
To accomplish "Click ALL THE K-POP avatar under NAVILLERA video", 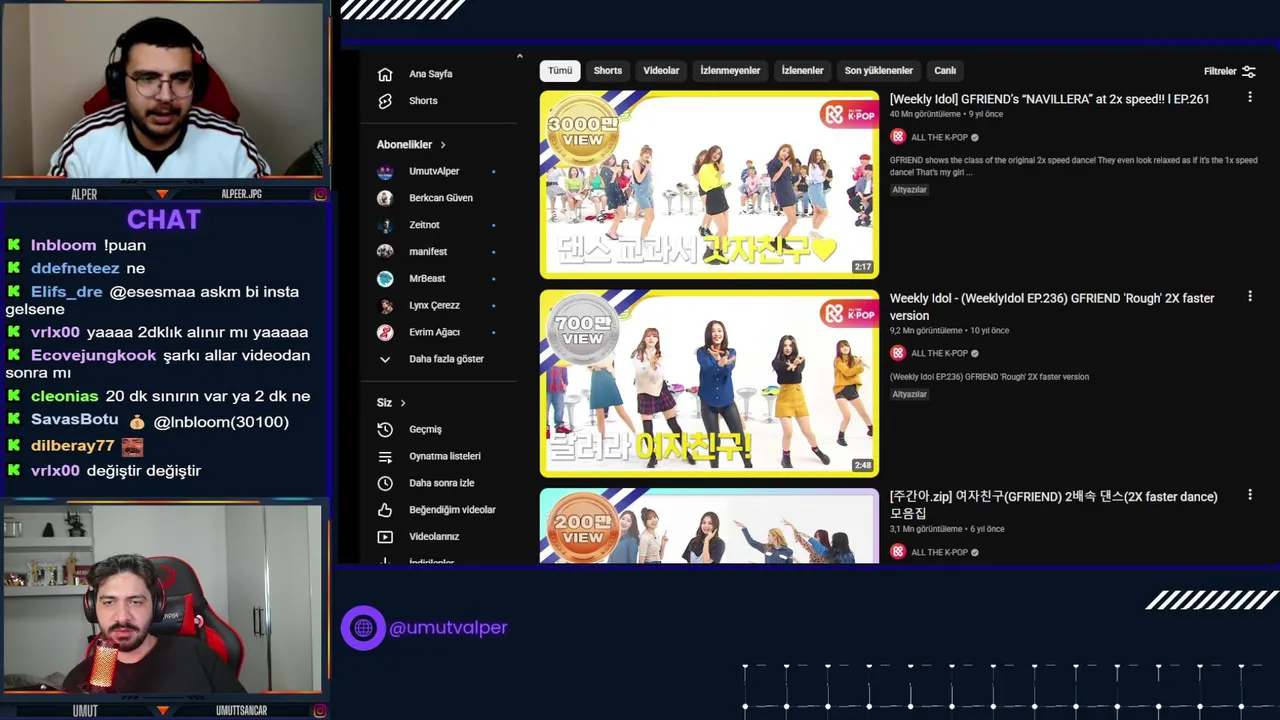I will (x=898, y=137).
